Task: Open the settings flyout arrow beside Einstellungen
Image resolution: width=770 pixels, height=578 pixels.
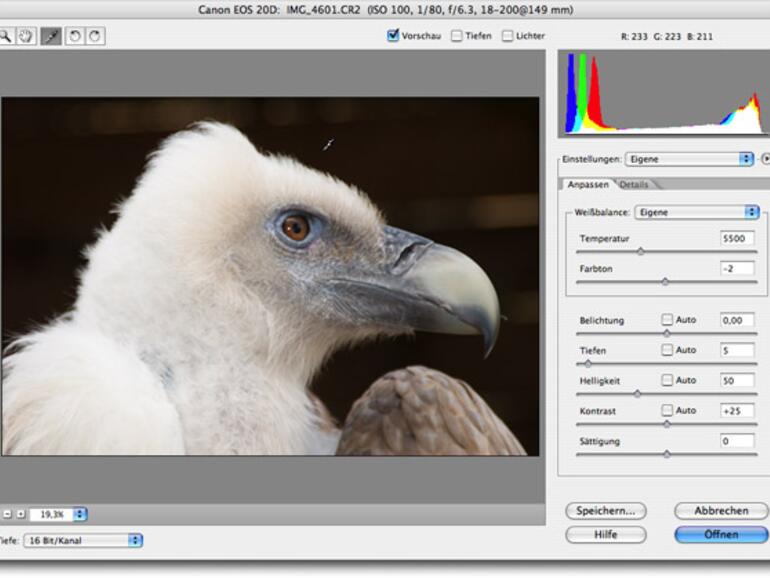Action: coord(765,159)
